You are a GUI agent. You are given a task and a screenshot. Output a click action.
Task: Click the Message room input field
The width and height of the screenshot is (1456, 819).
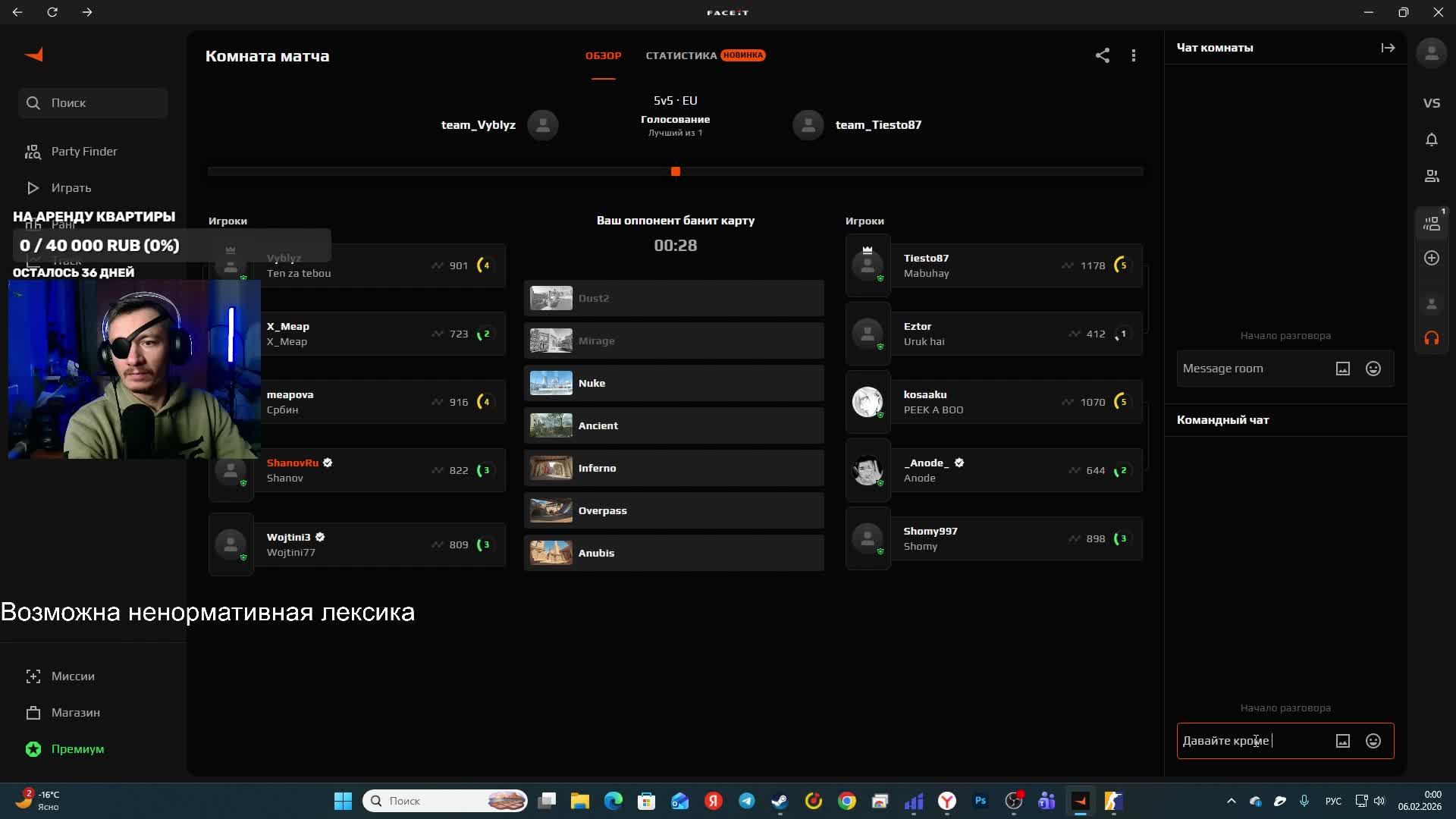[x=1251, y=369]
